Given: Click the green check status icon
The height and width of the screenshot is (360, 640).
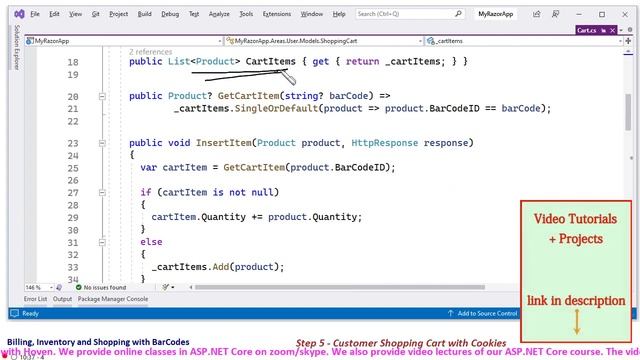Looking at the screenshot, I should (x=79, y=287).
